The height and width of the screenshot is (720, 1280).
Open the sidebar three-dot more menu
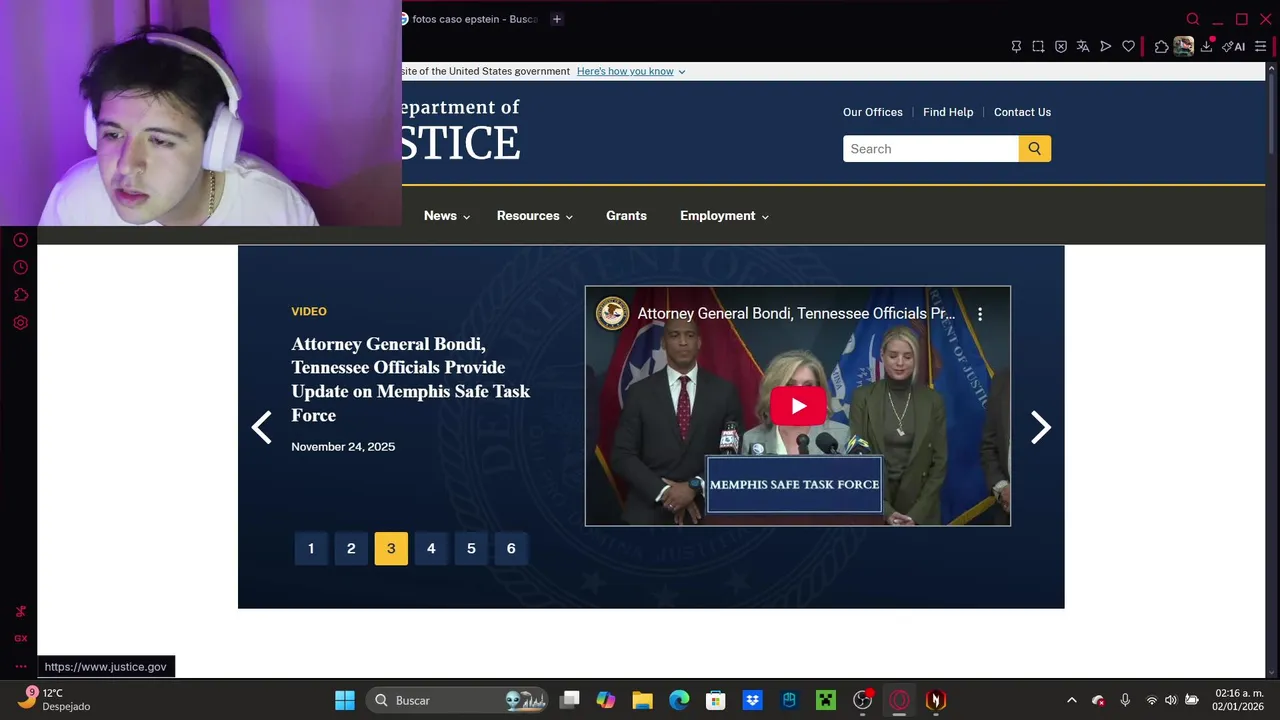(20, 666)
